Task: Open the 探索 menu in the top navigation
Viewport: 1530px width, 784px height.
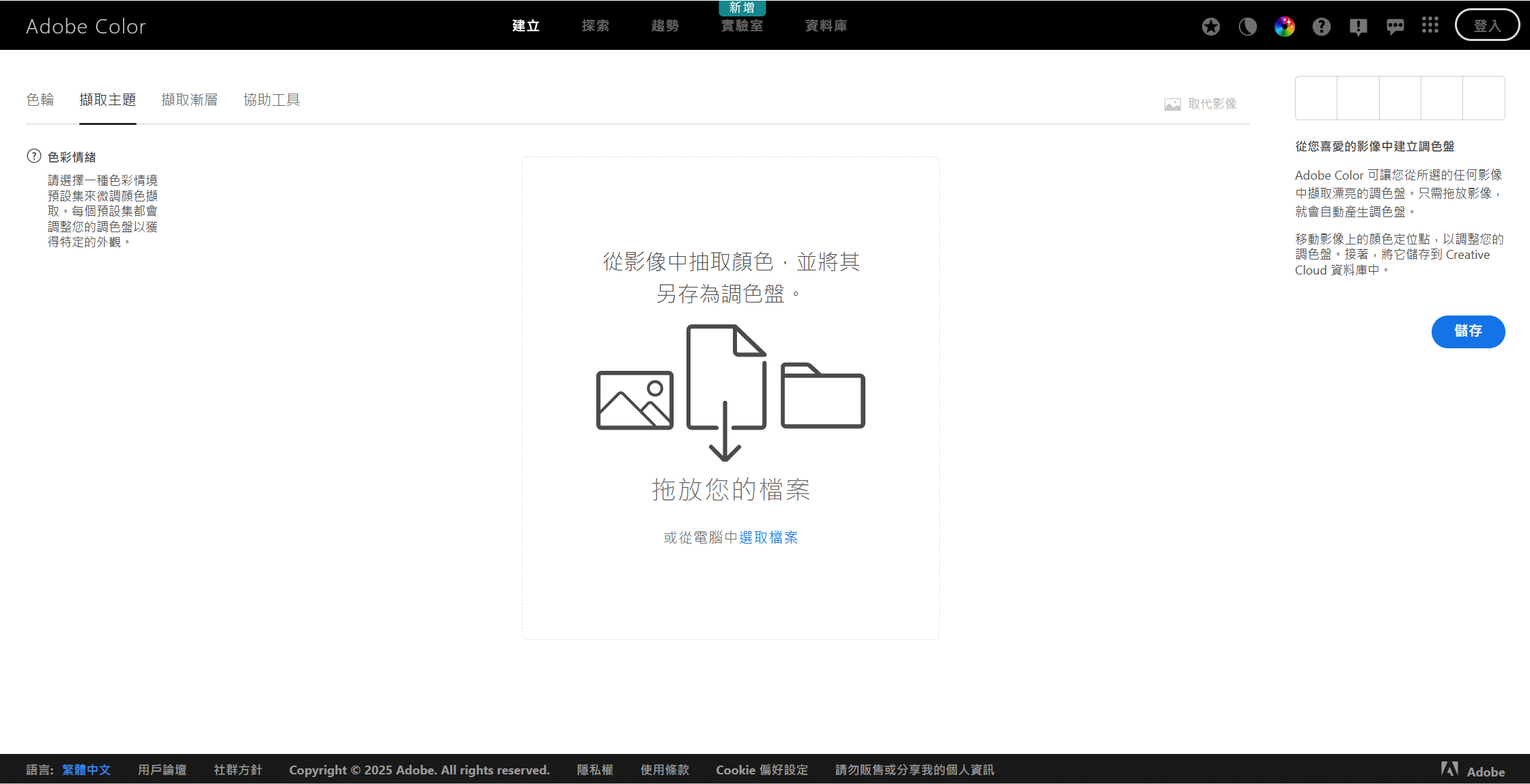Action: [596, 26]
